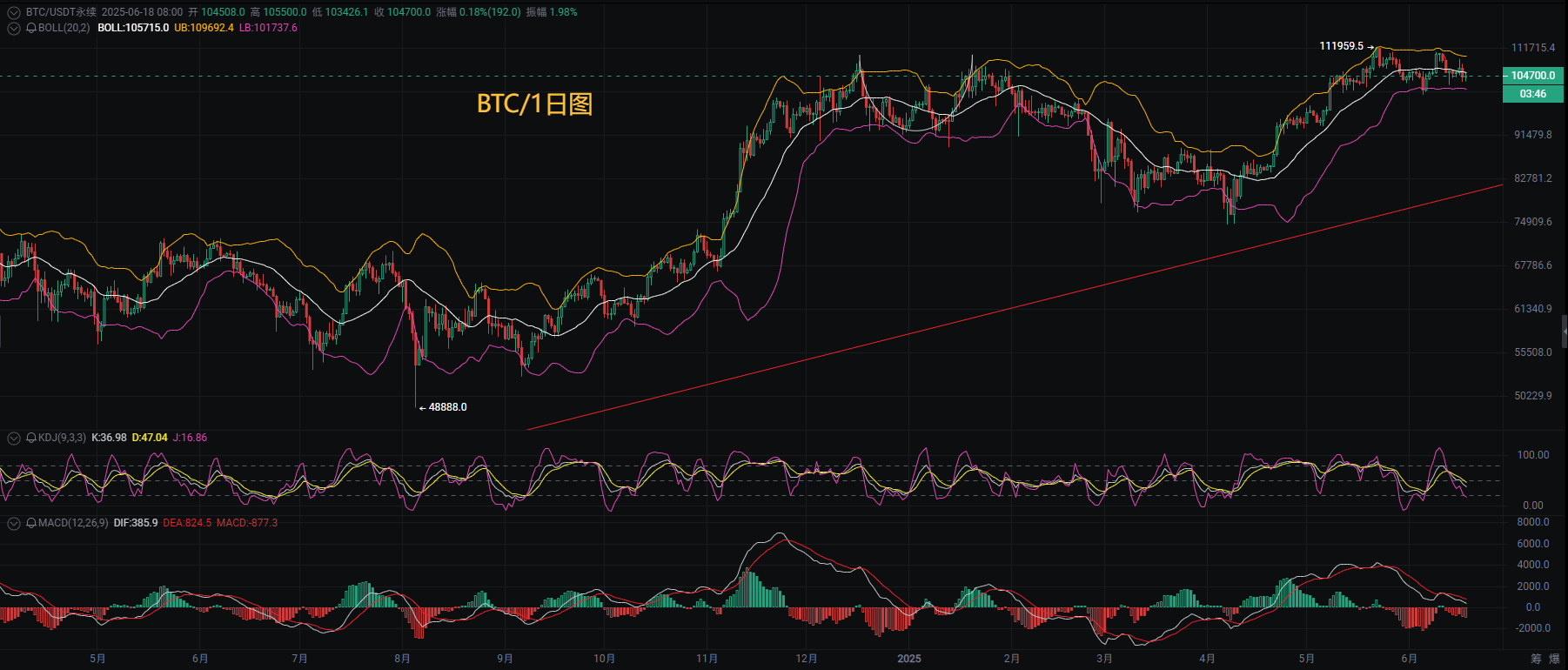The height and width of the screenshot is (670, 1568).
Task: Click the 3月 time axis label
Action: [1105, 659]
